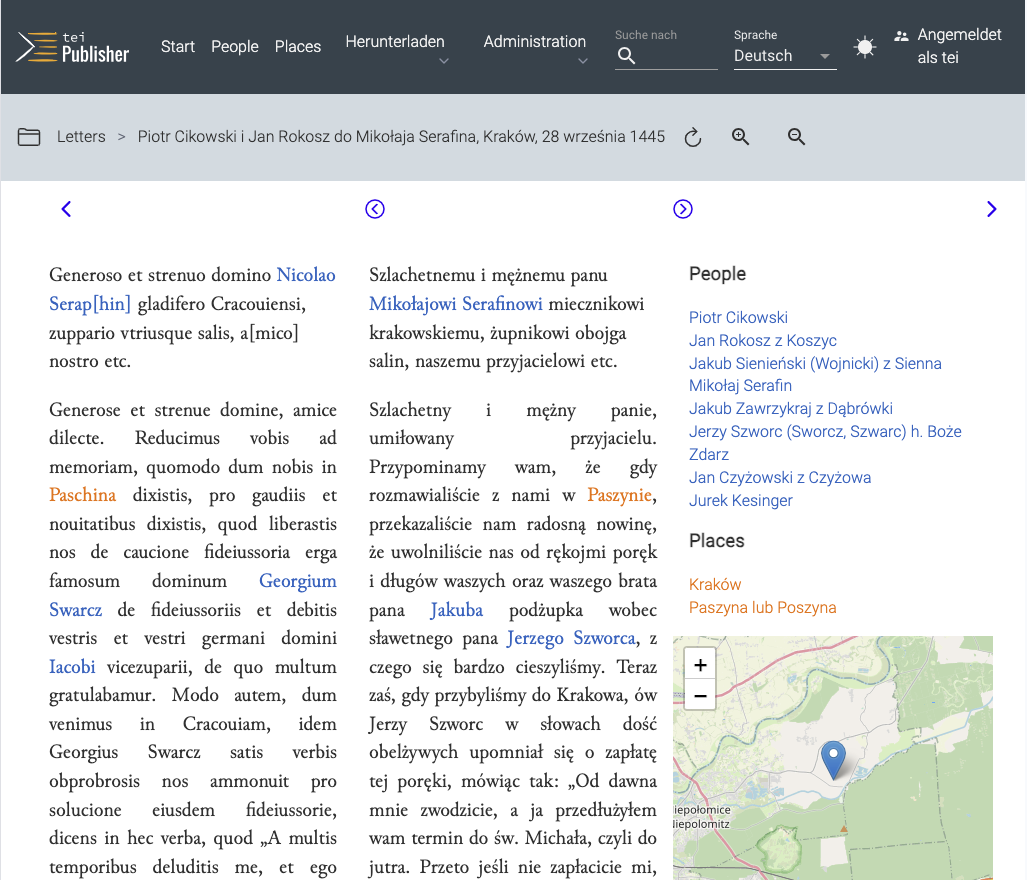Click the Suche nach search field
Screen dimensions: 1027x880
point(676,56)
